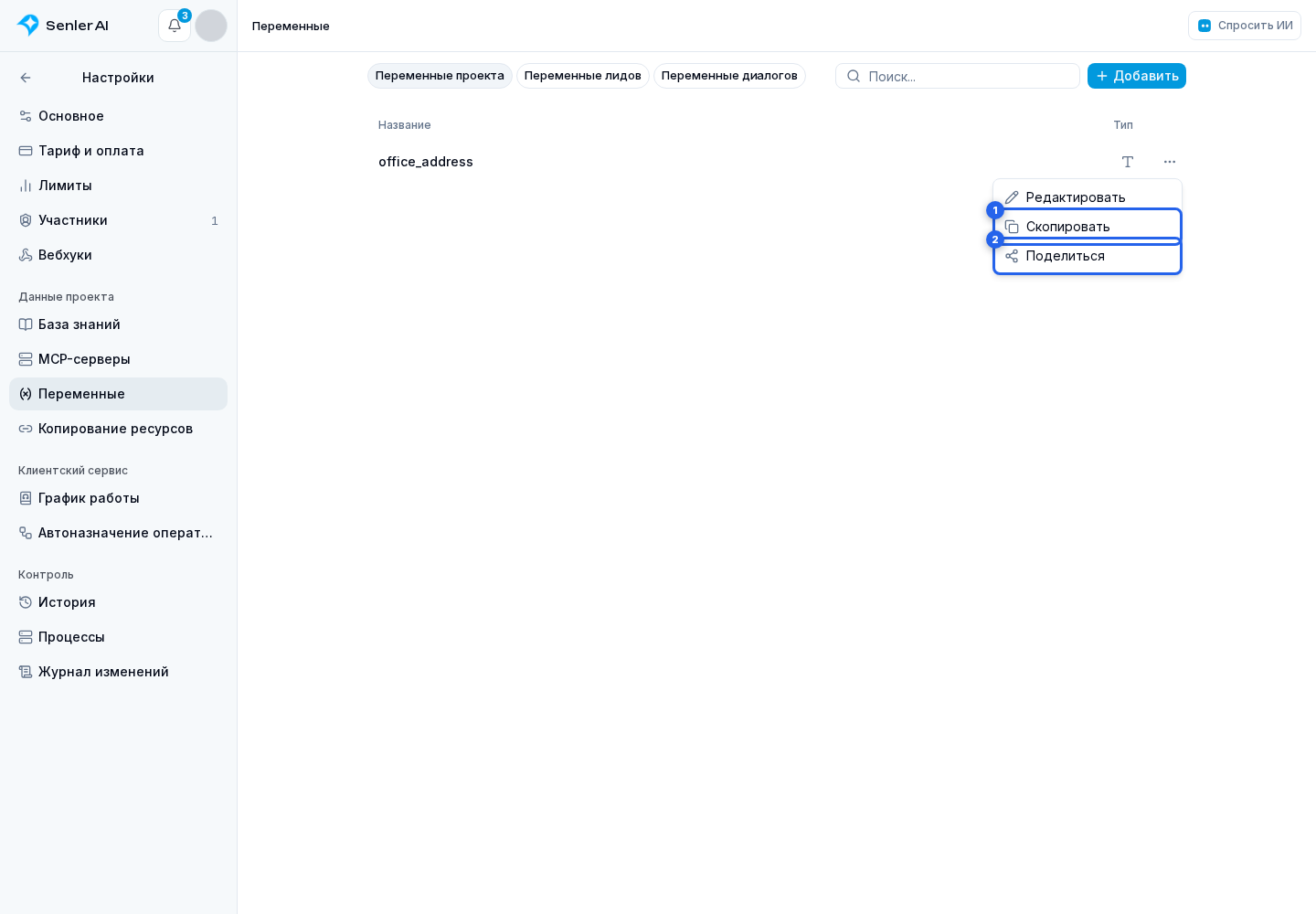The height and width of the screenshot is (914, 1316).
Task: Open the notifications bell
Action: click(x=175, y=26)
